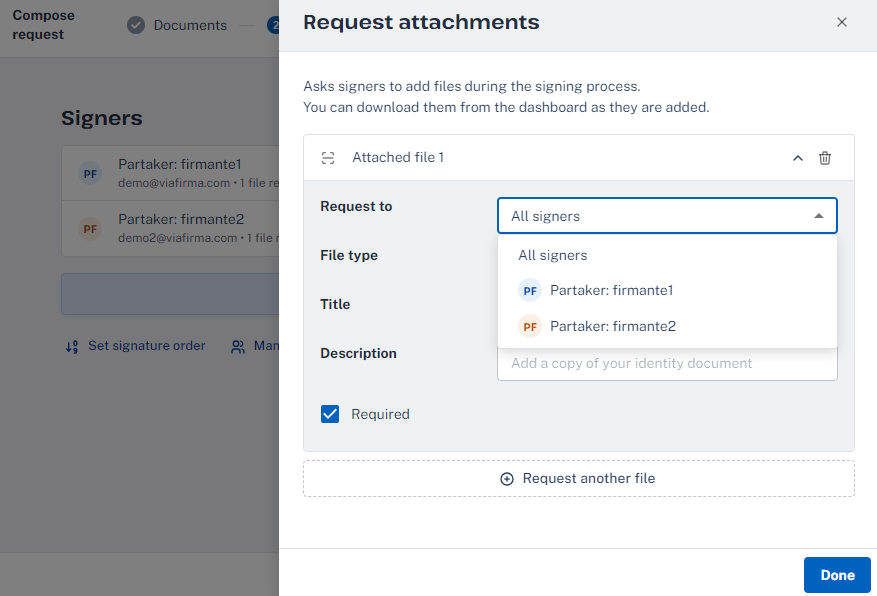Viewport: 877px width, 596px height.
Task: Select Partaker: firmante1 from dropdown list
Action: coord(667,290)
